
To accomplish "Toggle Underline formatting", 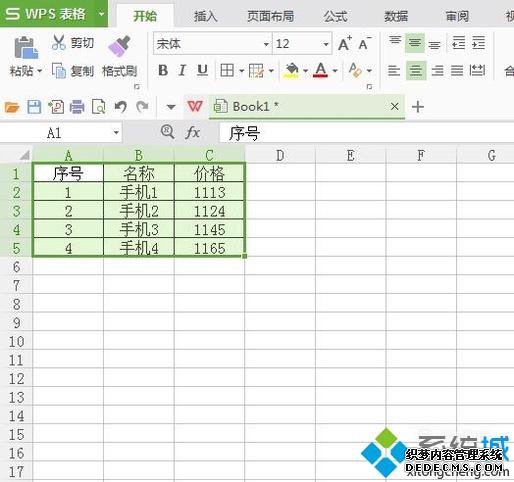I will click(202, 70).
